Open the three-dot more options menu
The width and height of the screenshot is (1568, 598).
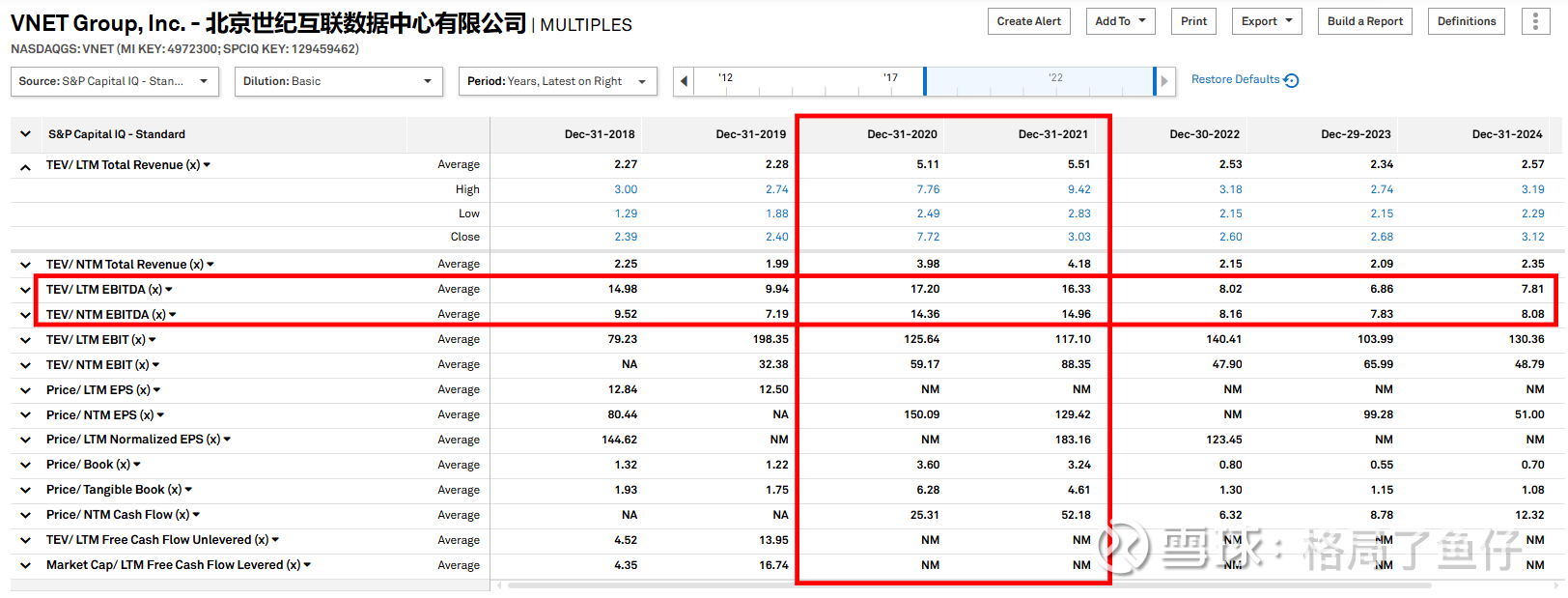click(x=1535, y=21)
